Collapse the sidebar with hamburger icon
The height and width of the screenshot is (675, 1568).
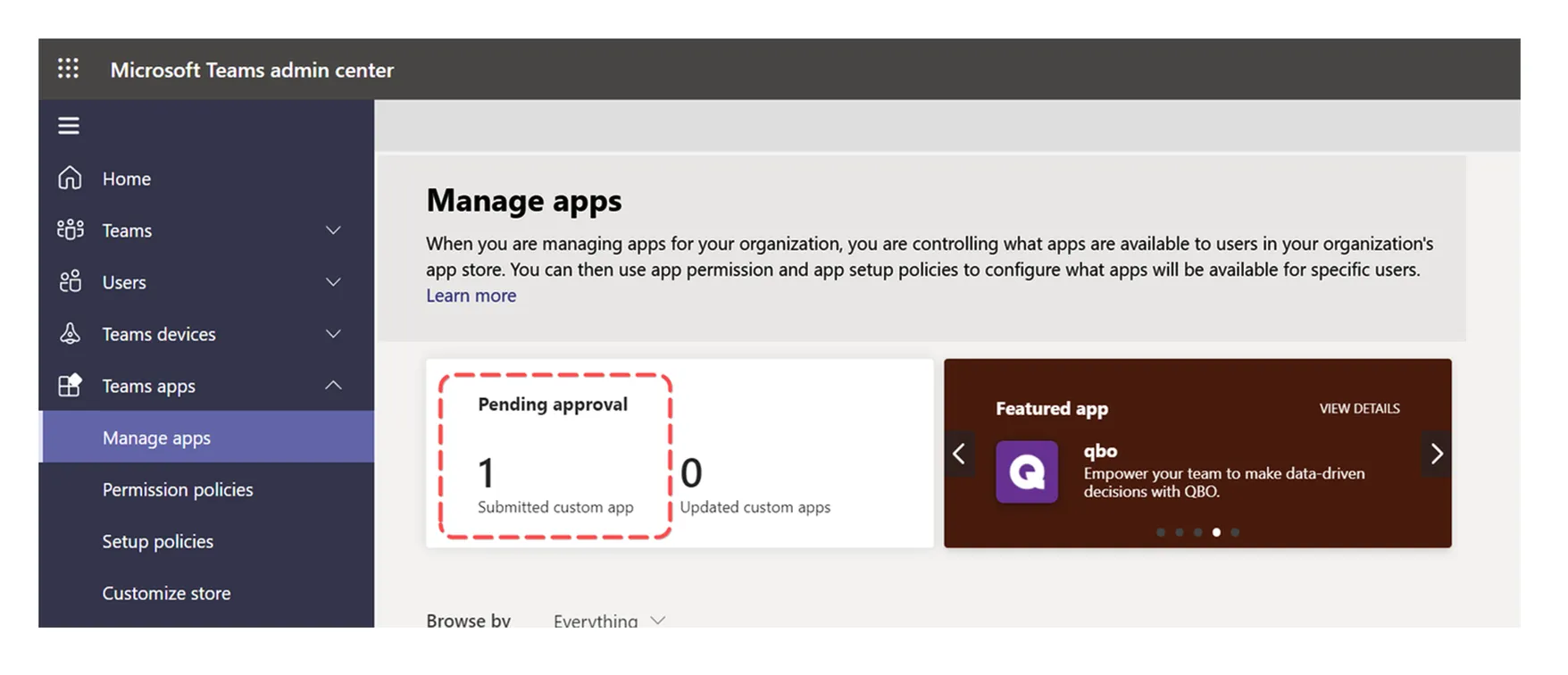coord(69,126)
